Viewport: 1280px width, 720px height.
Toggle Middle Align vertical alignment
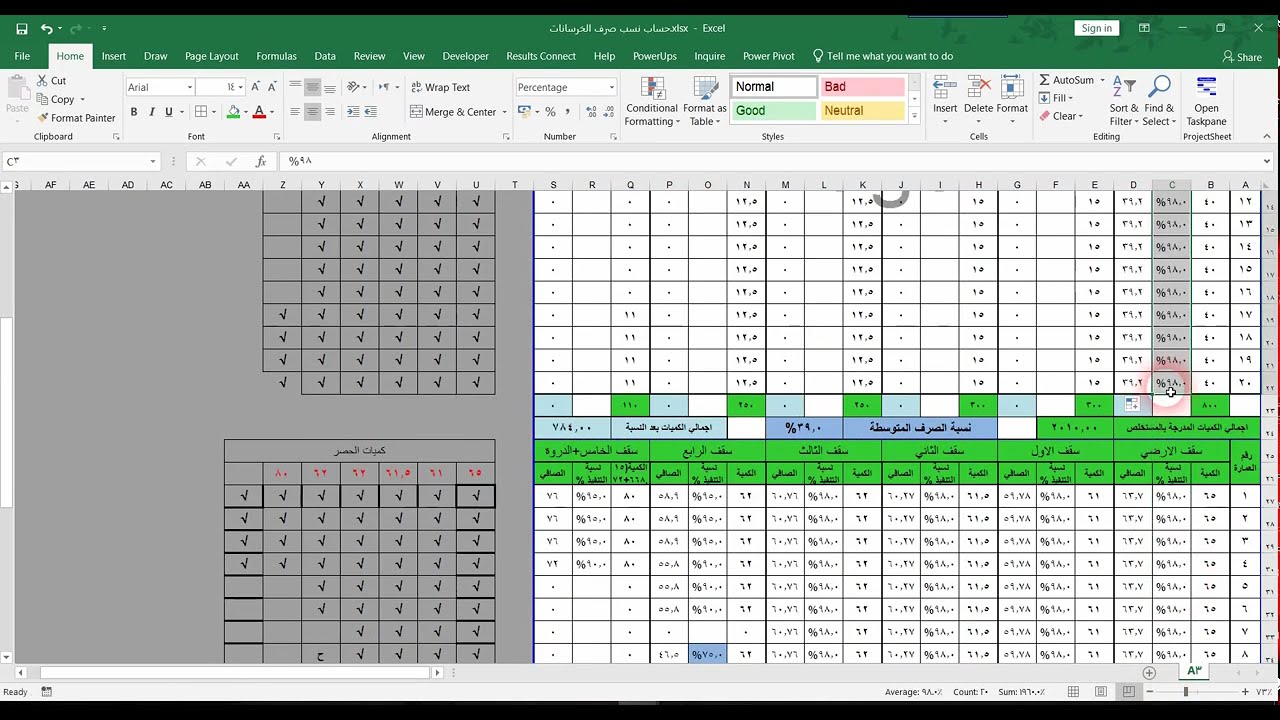[313, 87]
